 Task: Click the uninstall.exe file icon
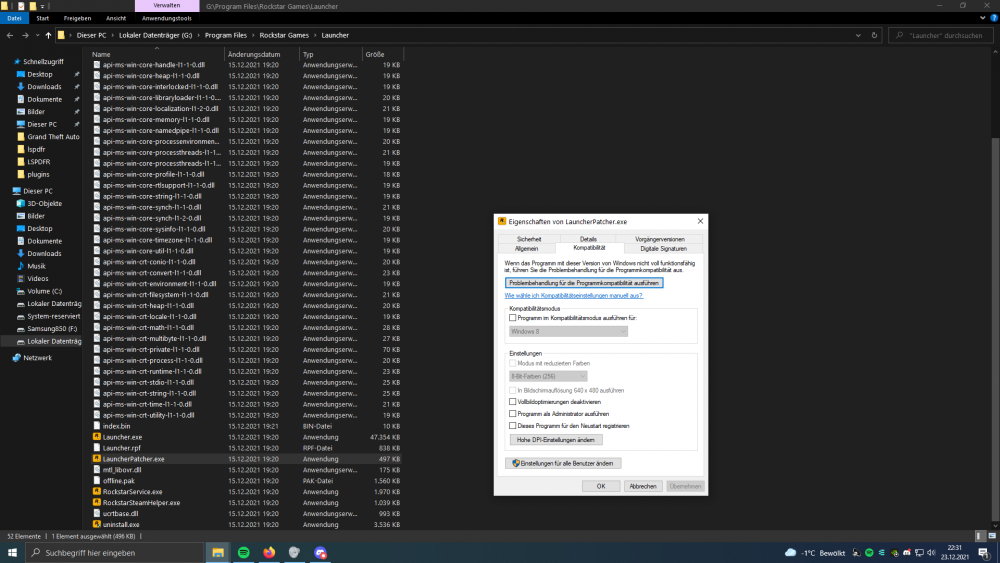97,525
